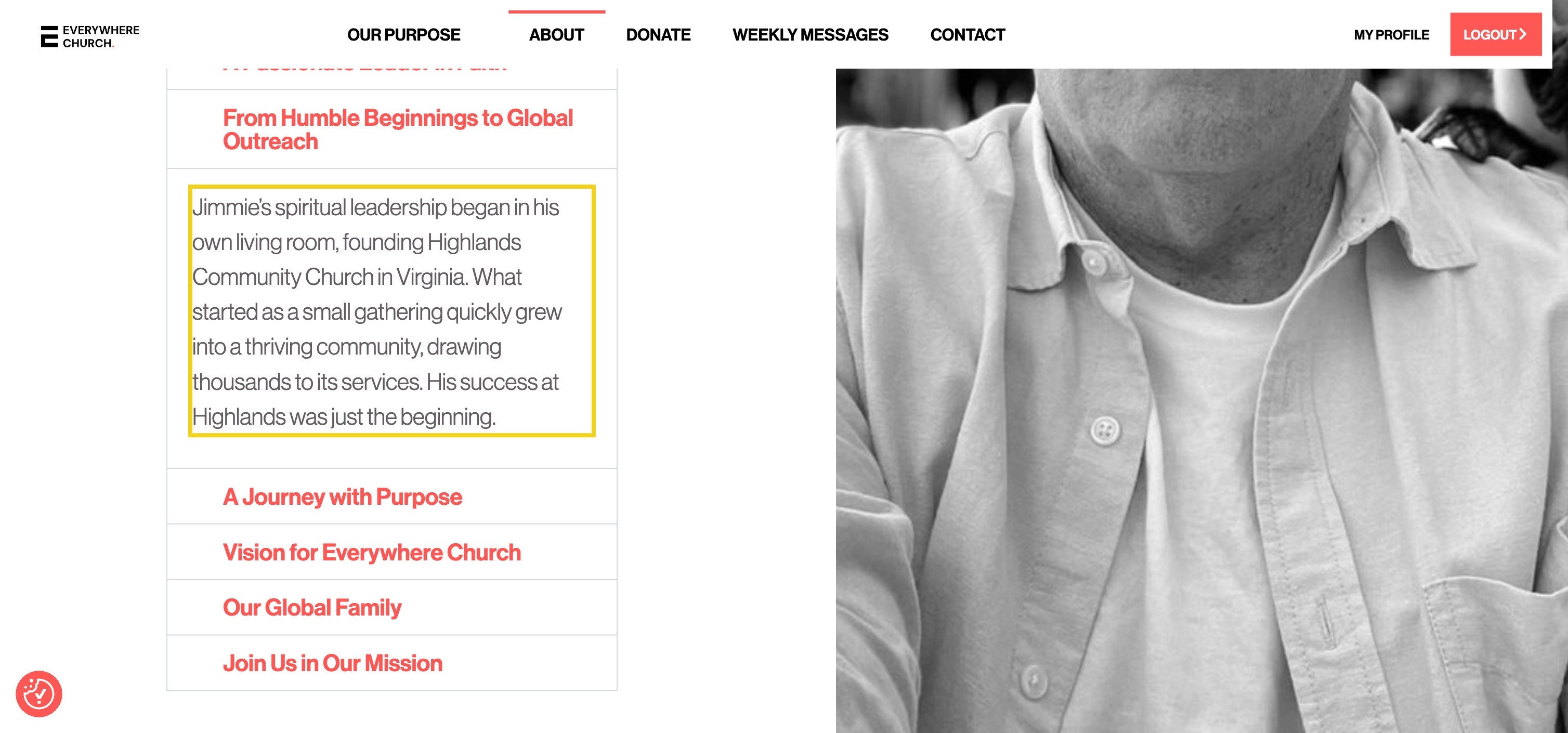
Task: Click the Everywhere Church logo
Action: 90,36
